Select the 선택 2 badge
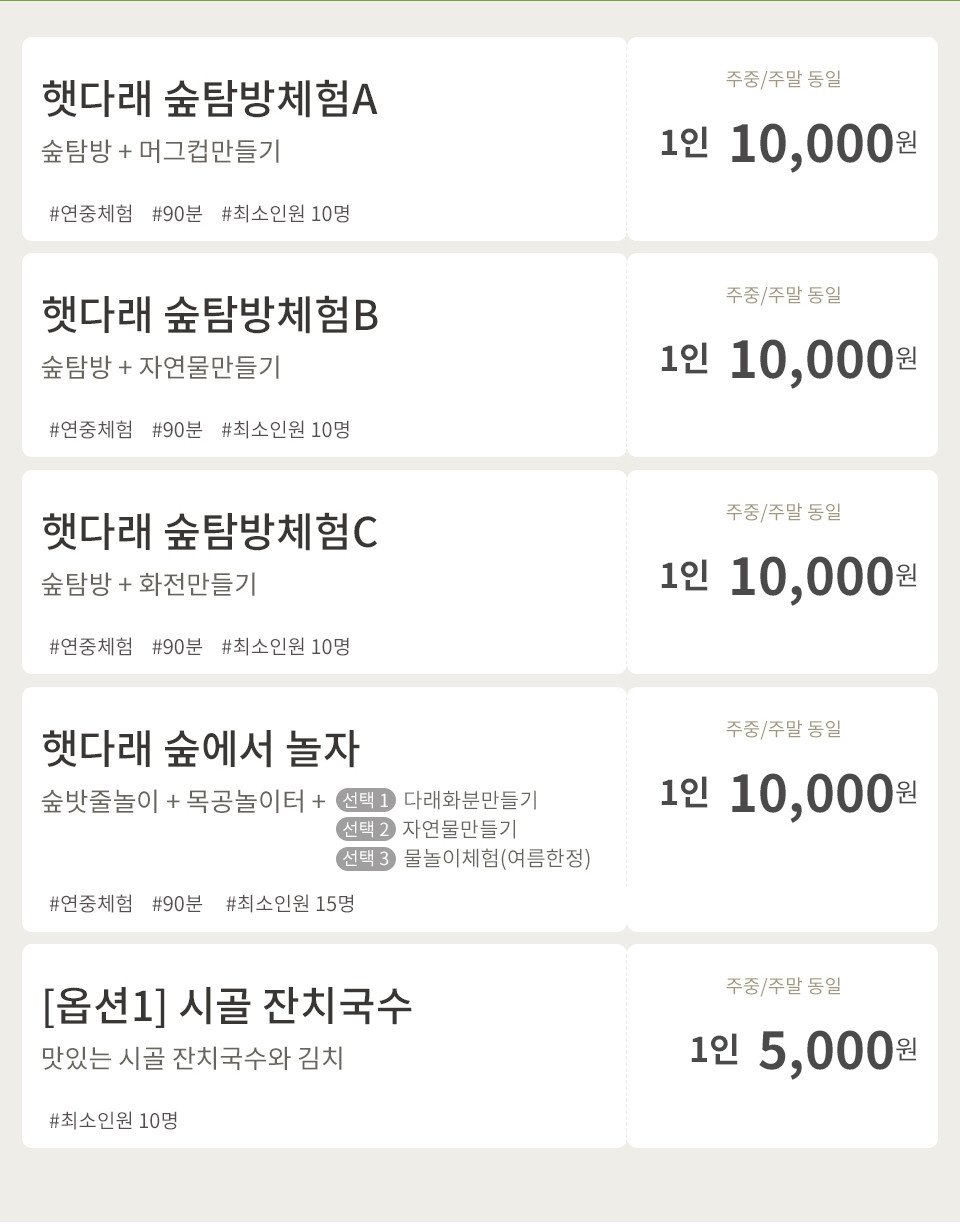This screenshot has width=960, height=1224. pyautogui.click(x=366, y=829)
